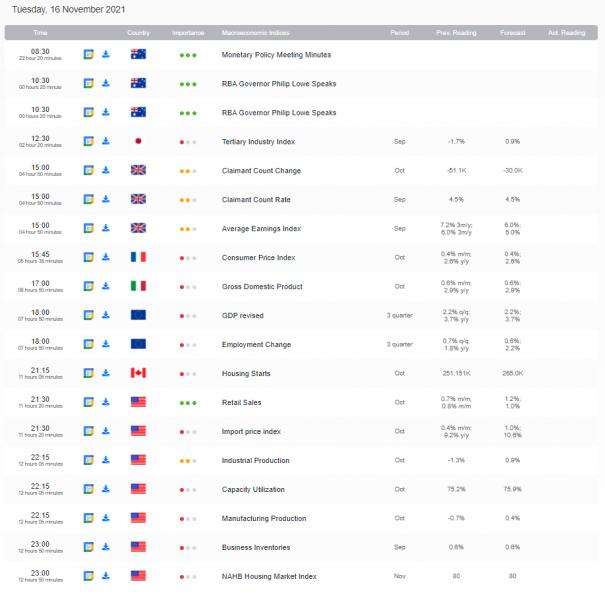Viewport: 605px width, 600px height.
Task: Download the NAHB Housing Market Index event
Action: [x=105, y=576]
